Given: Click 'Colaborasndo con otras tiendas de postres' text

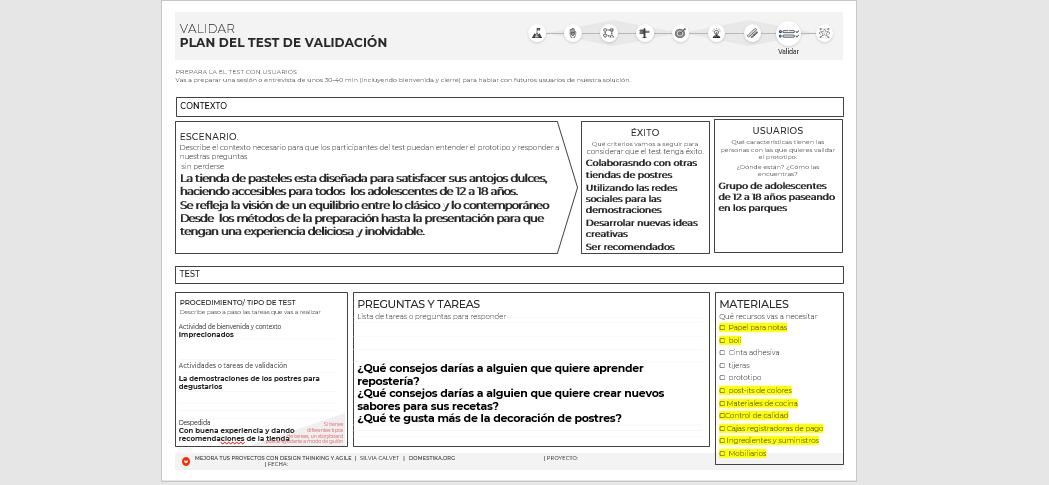Looking at the screenshot, I should click(x=641, y=169).
